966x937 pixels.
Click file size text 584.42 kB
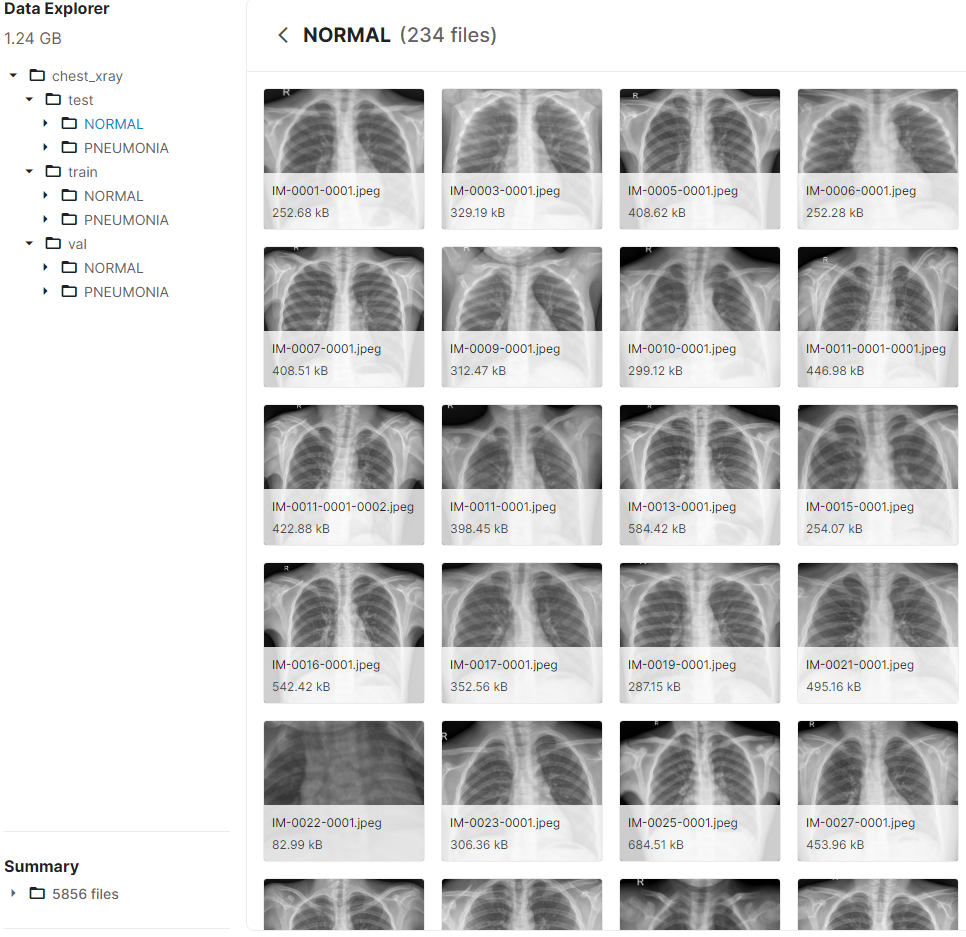coord(657,529)
